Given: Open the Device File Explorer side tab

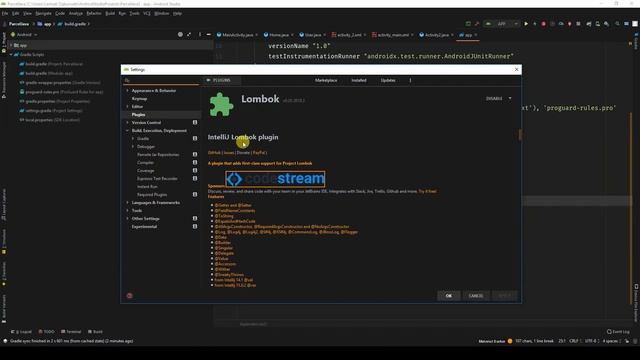Looking at the screenshot, I should point(636,303).
